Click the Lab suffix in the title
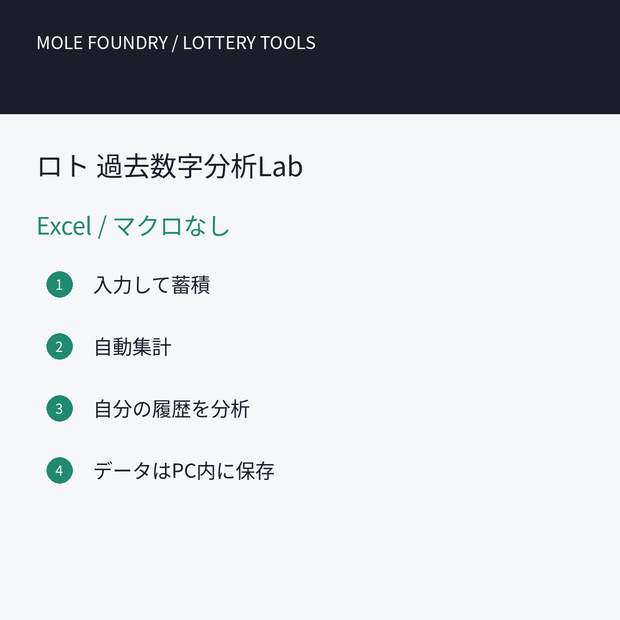The image size is (620, 620). point(280,166)
